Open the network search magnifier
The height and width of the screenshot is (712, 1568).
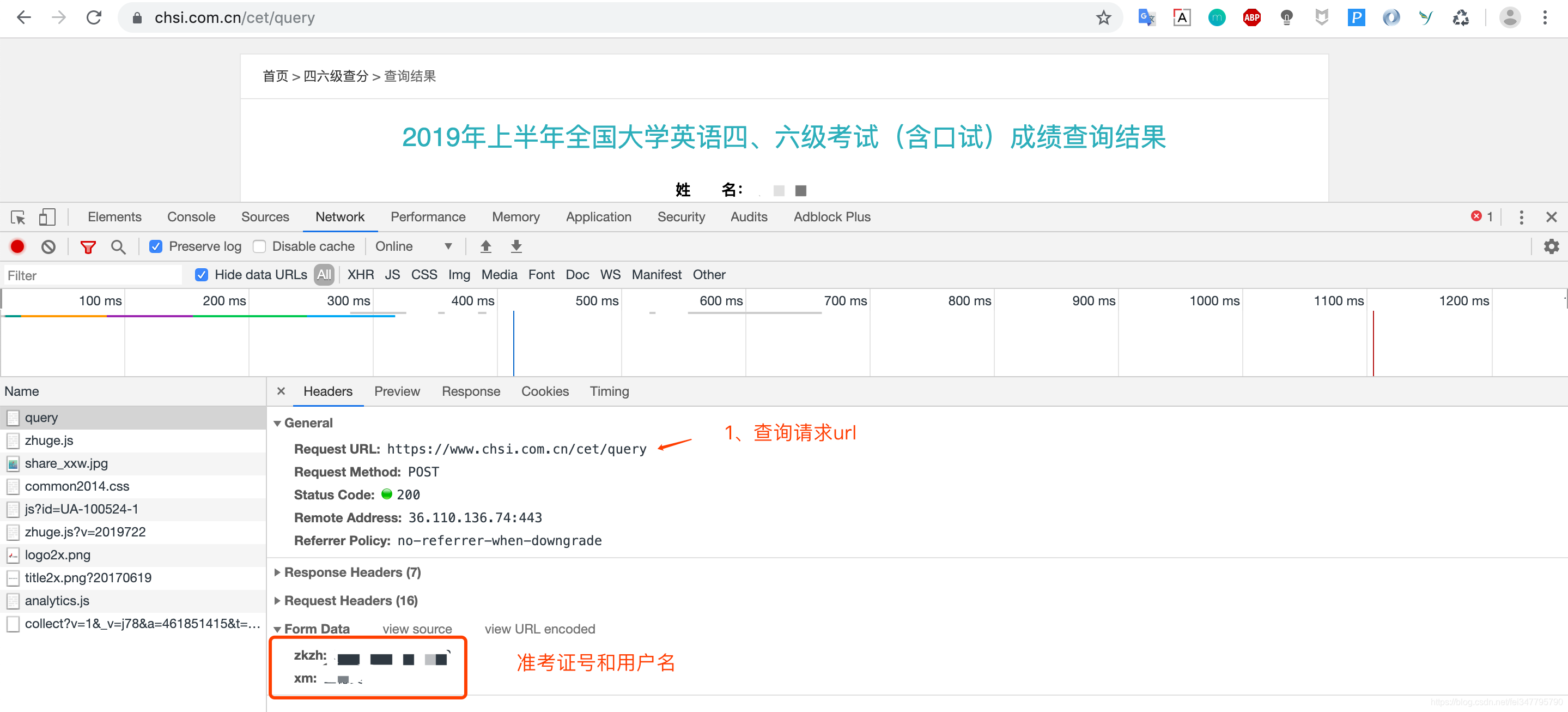[x=118, y=246]
